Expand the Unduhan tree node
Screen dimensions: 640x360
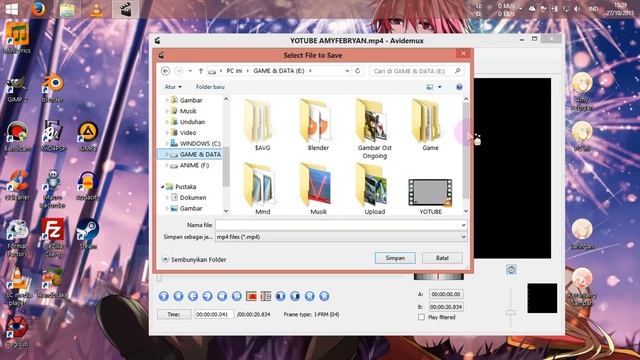[x=167, y=122]
